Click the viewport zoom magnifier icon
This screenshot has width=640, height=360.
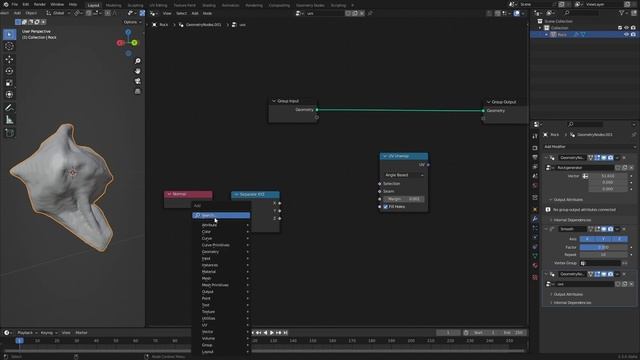(x=138, y=61)
